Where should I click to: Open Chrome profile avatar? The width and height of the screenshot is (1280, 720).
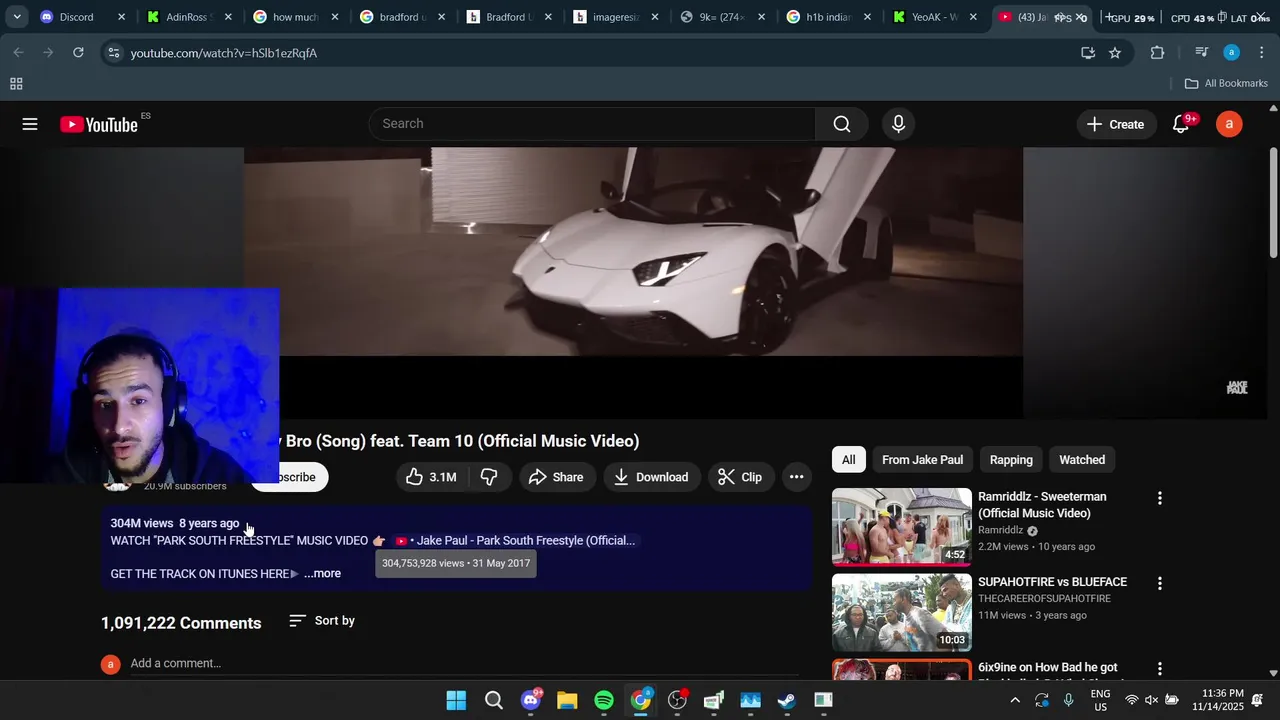click(x=1232, y=53)
